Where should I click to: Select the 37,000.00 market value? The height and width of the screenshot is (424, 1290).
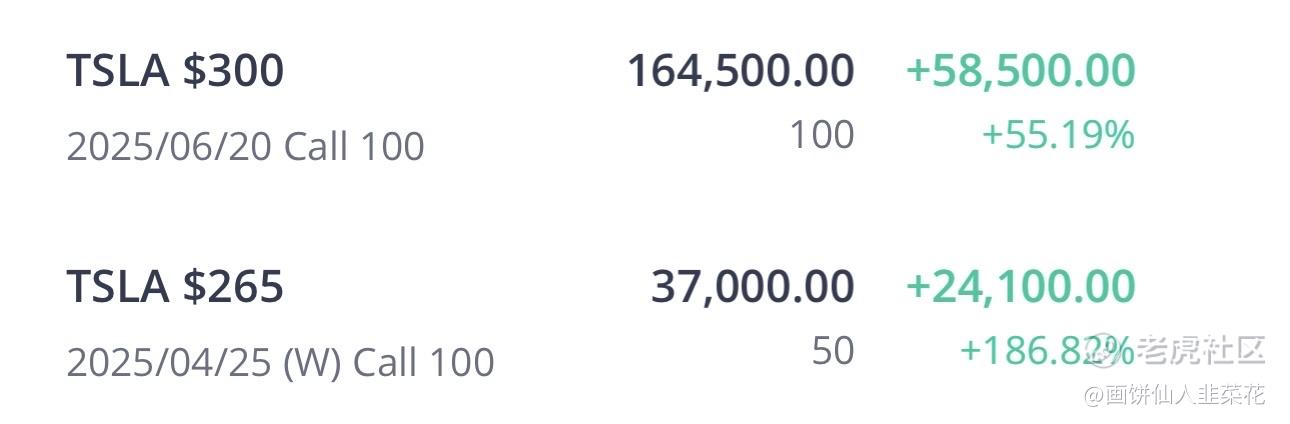coord(752,287)
